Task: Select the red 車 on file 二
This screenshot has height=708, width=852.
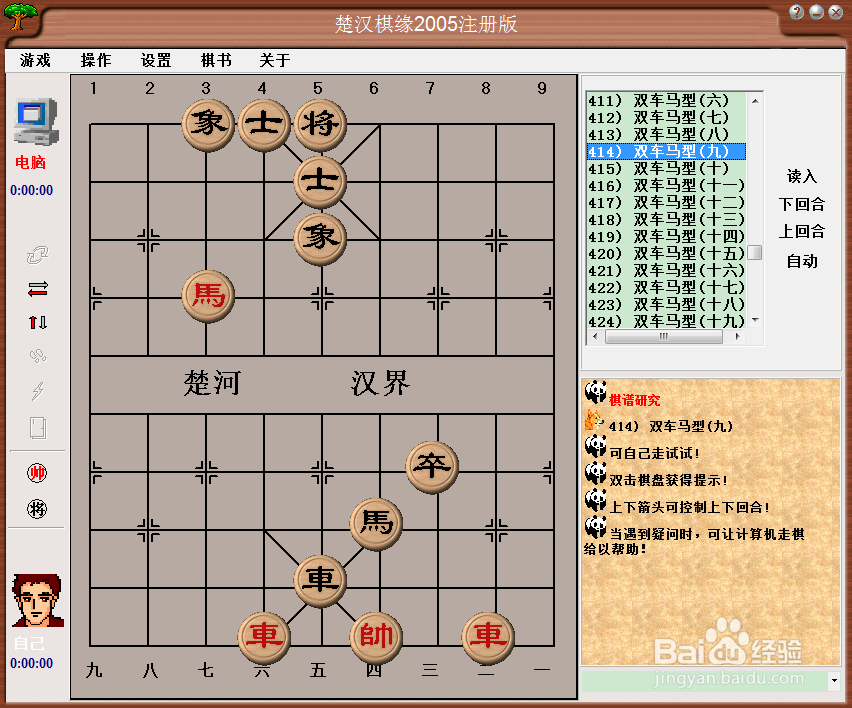Action: point(488,637)
